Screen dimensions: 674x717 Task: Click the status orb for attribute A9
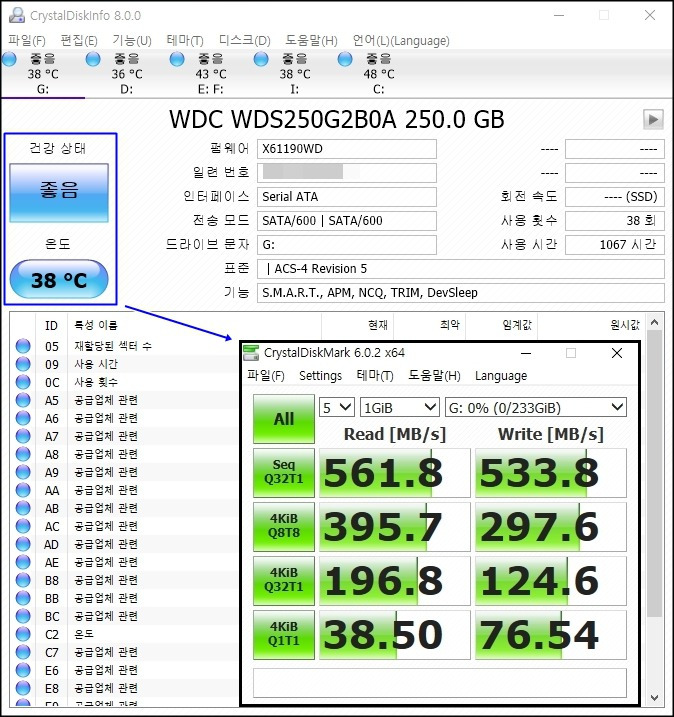(x=23, y=472)
